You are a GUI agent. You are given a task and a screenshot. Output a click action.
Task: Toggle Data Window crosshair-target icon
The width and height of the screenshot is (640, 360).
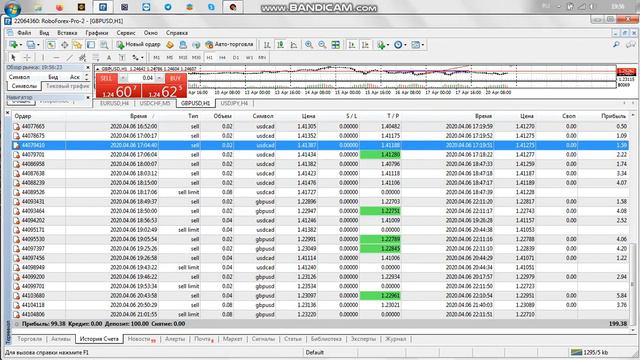click(64, 44)
